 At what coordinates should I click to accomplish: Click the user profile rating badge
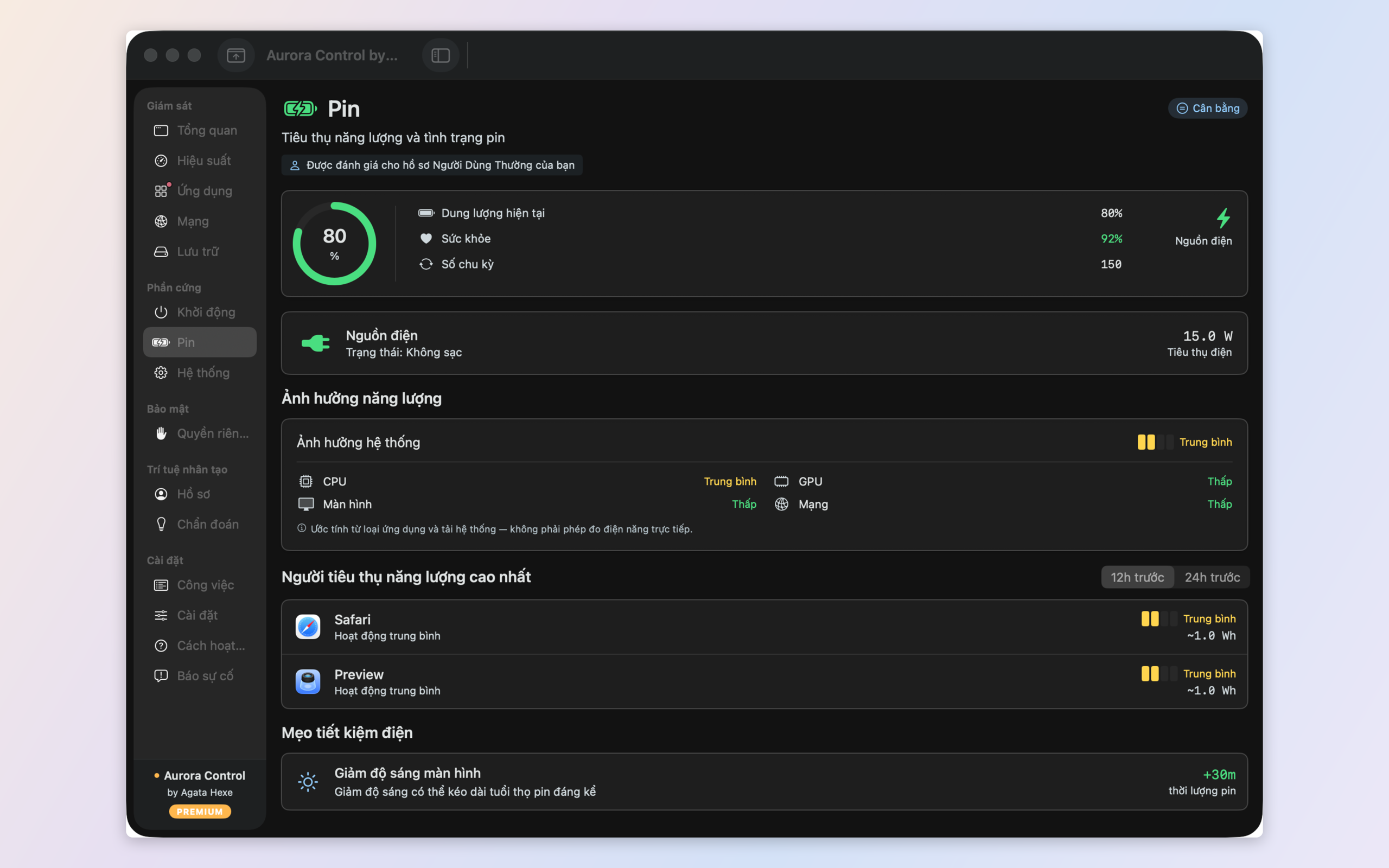tap(432, 165)
